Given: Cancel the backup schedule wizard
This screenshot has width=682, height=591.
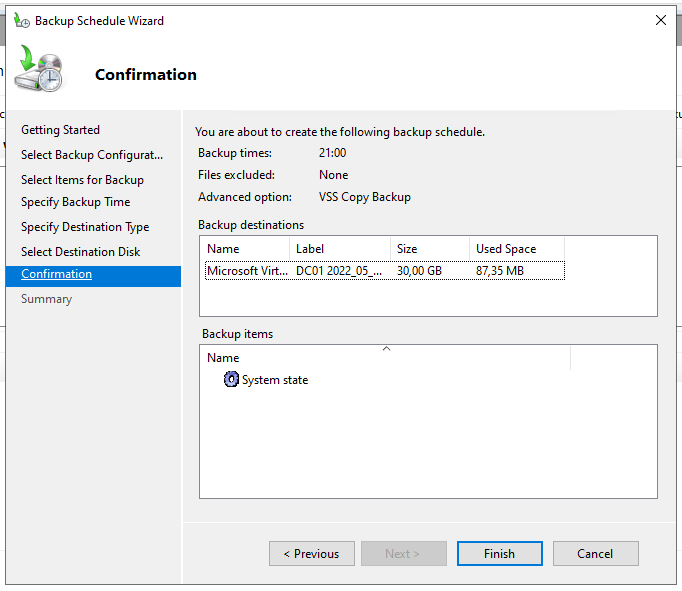Looking at the screenshot, I should (595, 554).
